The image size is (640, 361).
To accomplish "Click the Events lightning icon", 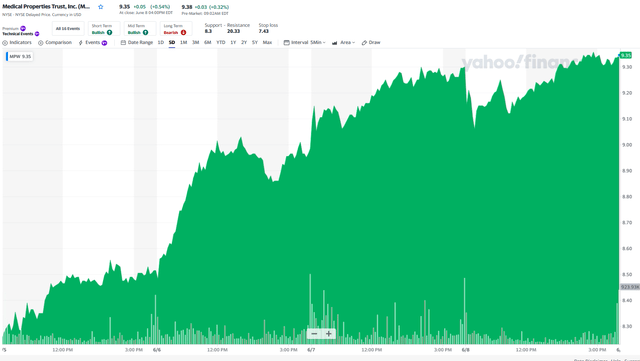I will pyautogui.click(x=81, y=42).
